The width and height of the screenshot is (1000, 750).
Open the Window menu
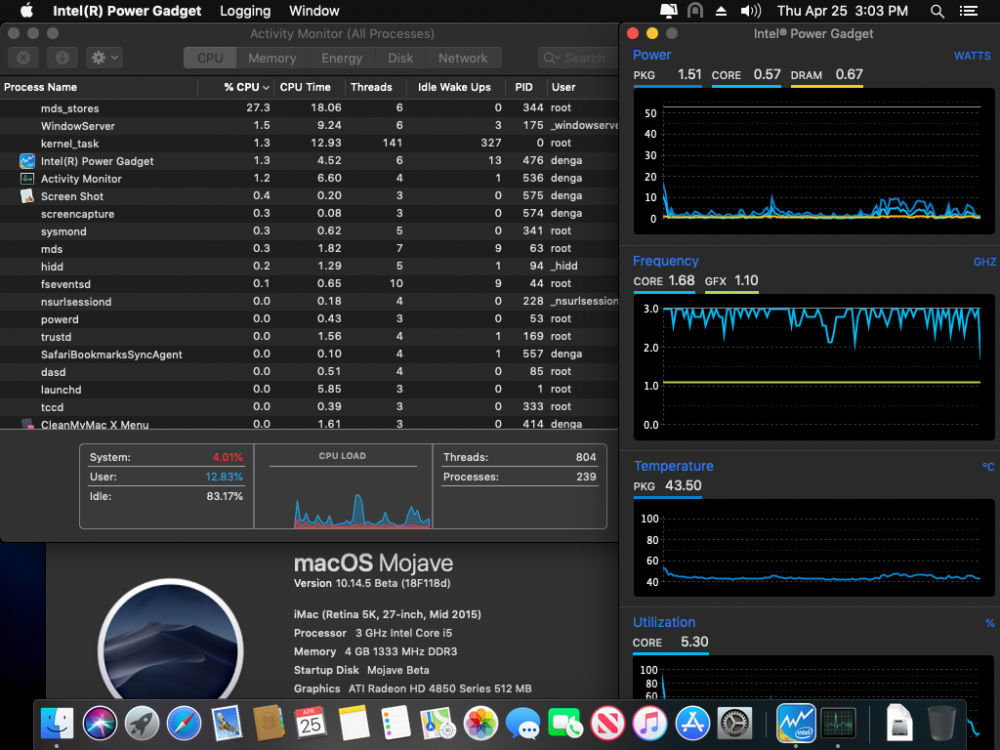pos(314,11)
